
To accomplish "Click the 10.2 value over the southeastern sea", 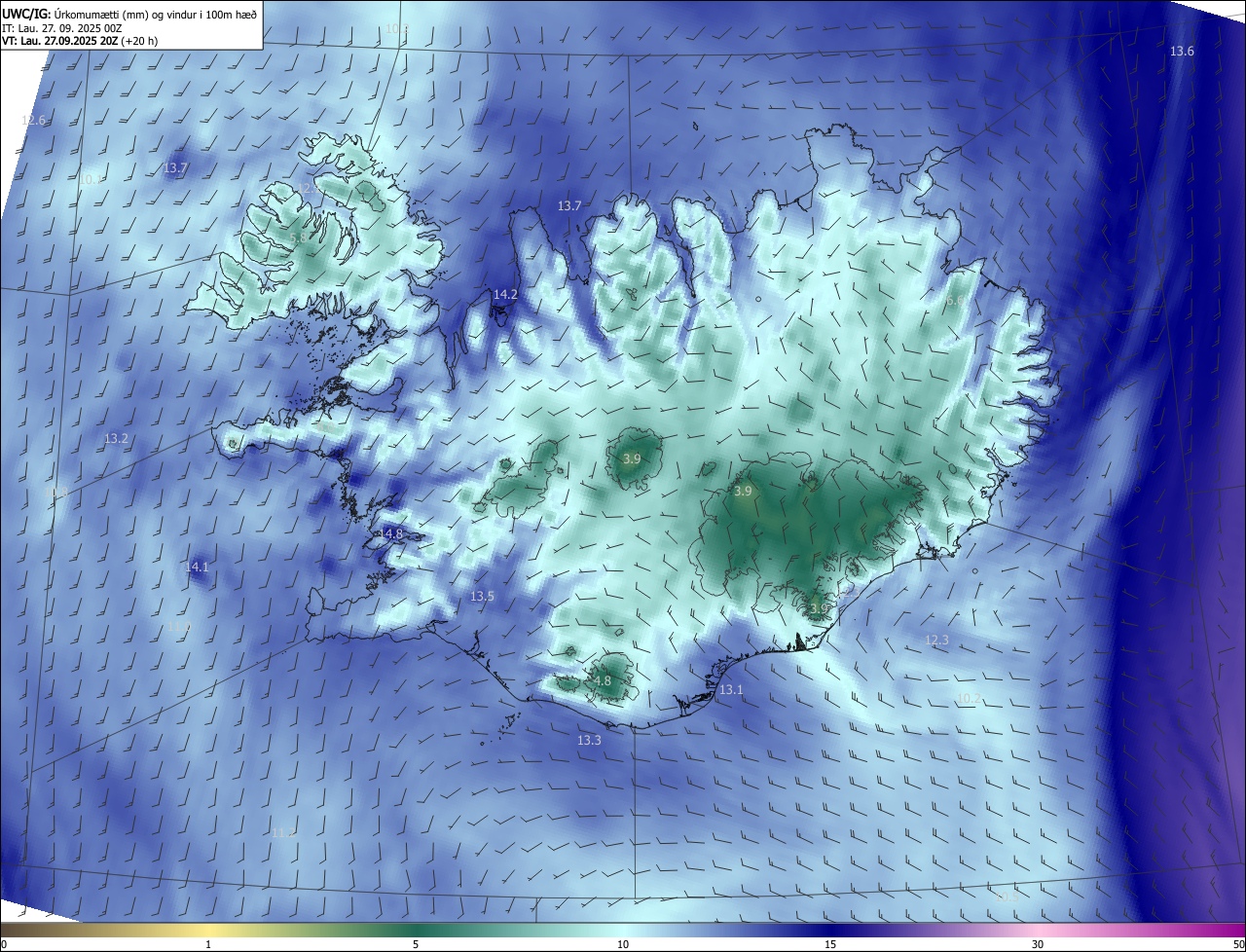I will [969, 699].
